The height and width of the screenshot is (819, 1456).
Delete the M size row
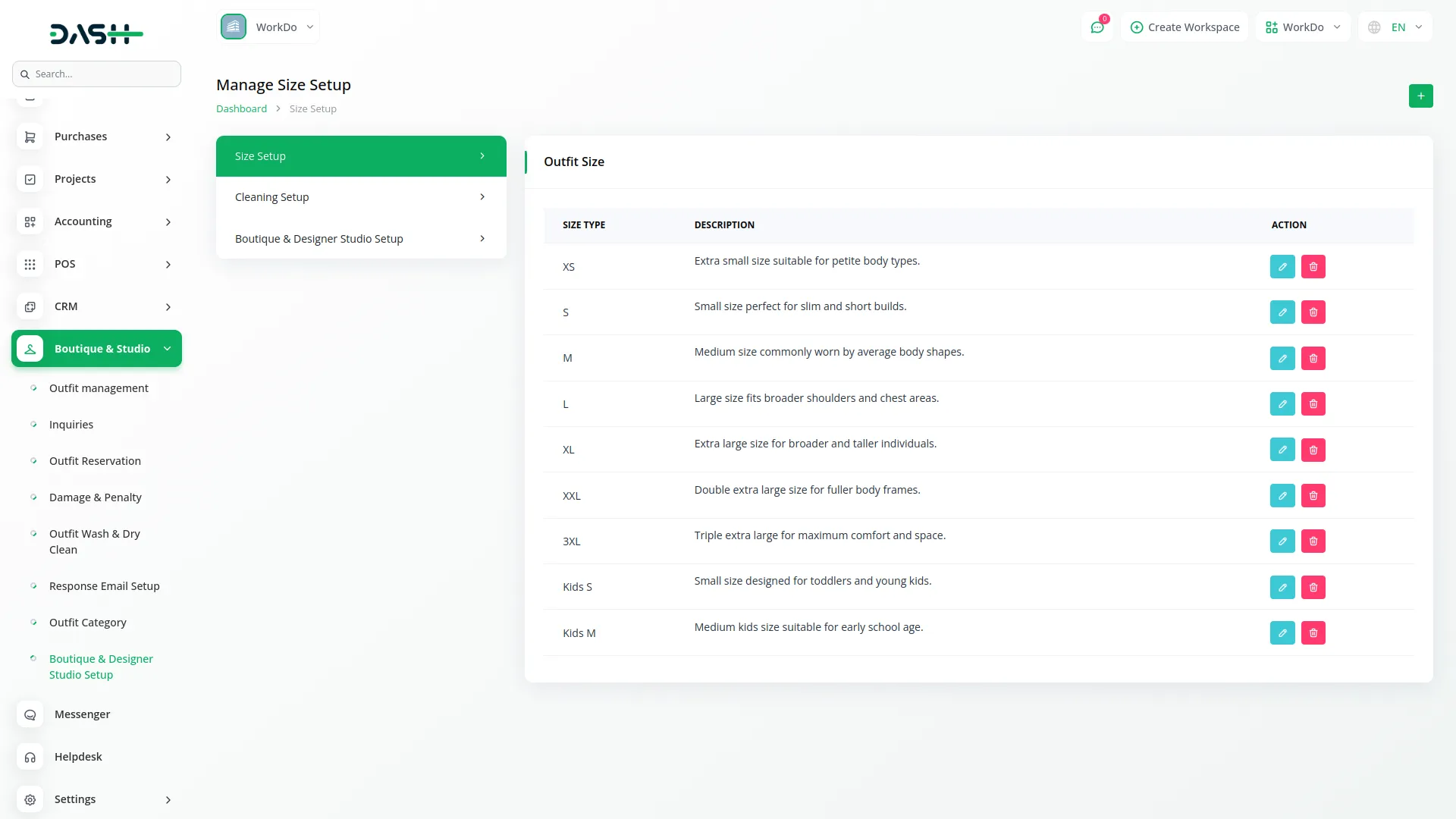point(1313,359)
